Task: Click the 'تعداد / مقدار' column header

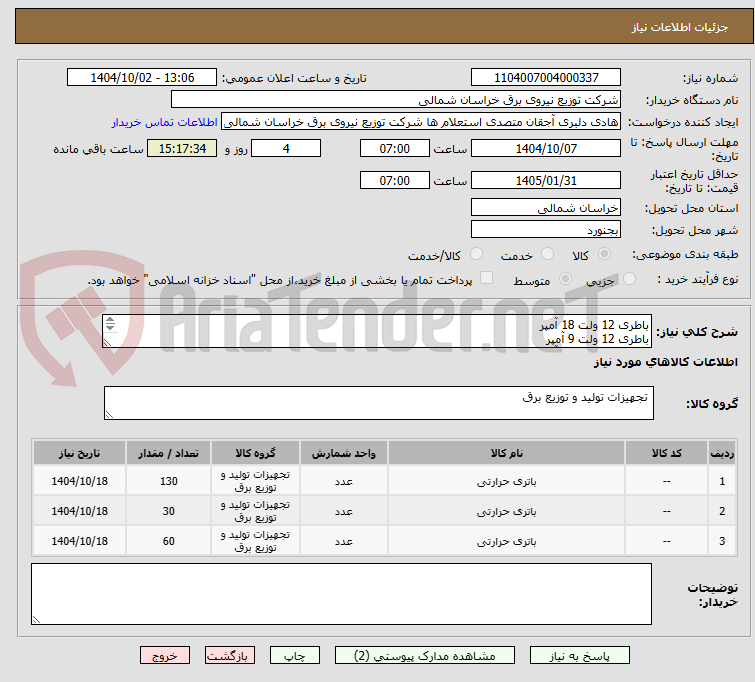Action: [x=169, y=453]
